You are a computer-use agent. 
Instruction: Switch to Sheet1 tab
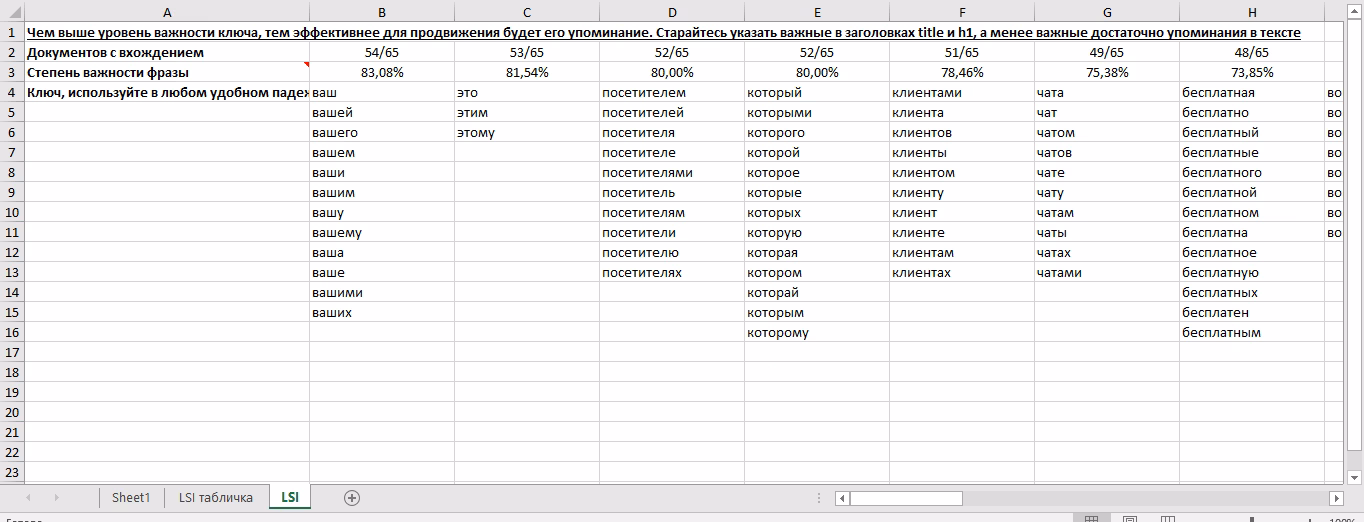[x=130, y=498]
